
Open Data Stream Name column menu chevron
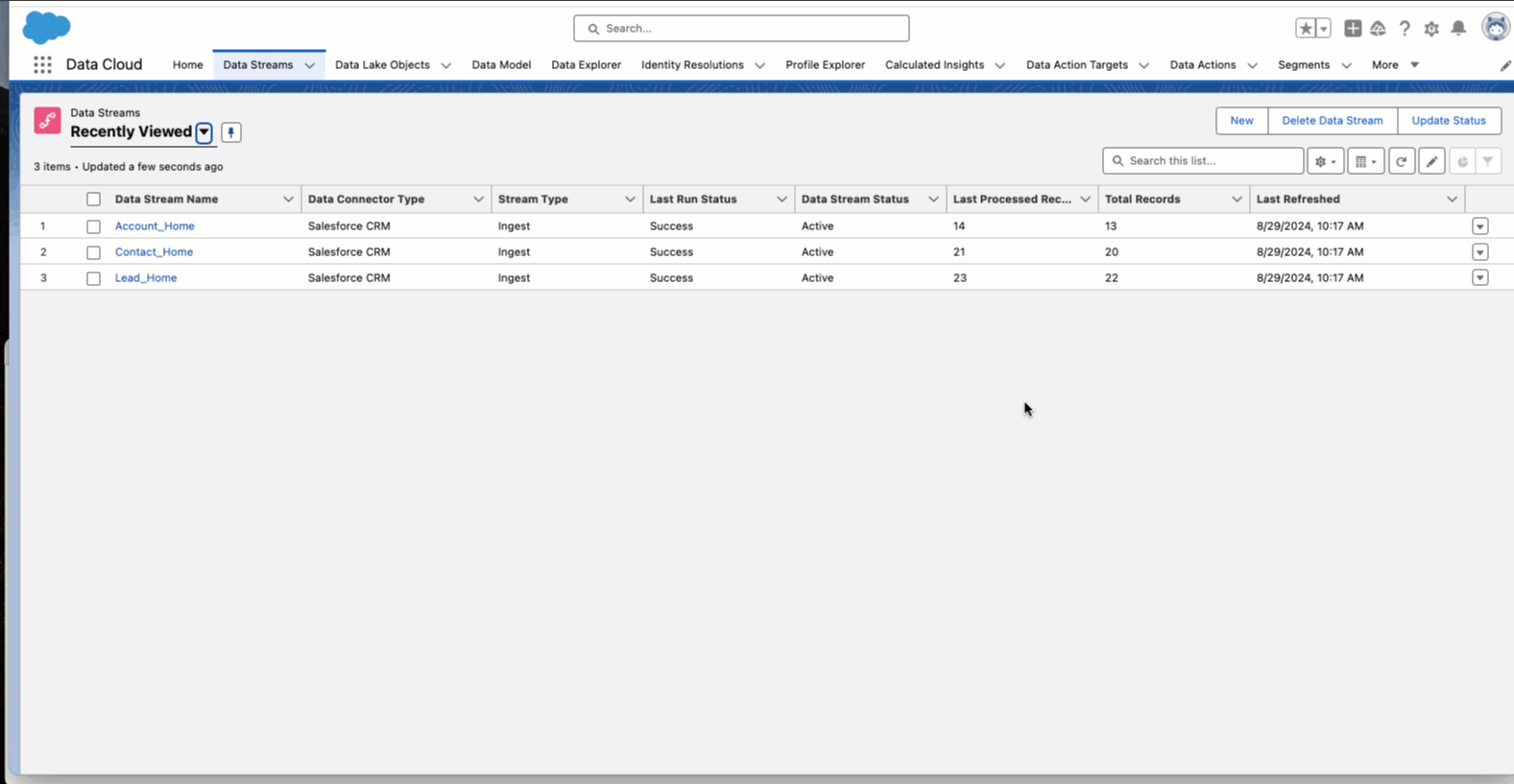(288, 200)
